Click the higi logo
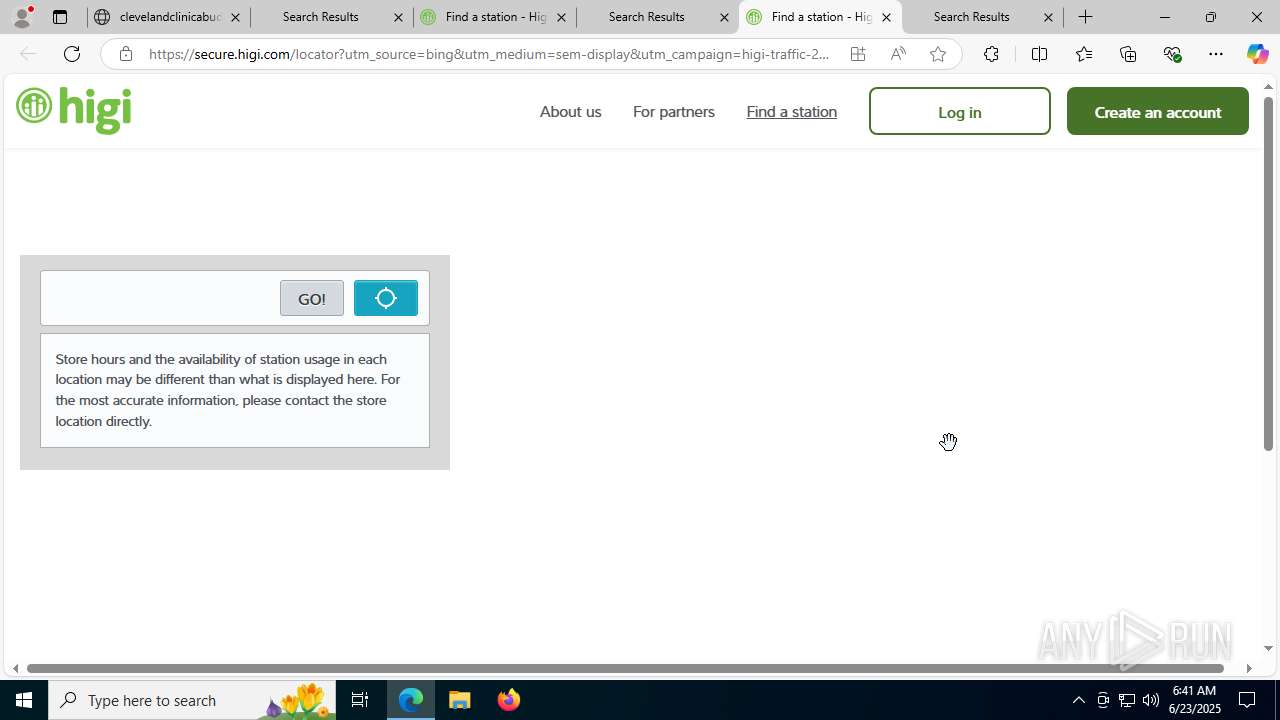Viewport: 1280px width, 720px height. point(74,109)
